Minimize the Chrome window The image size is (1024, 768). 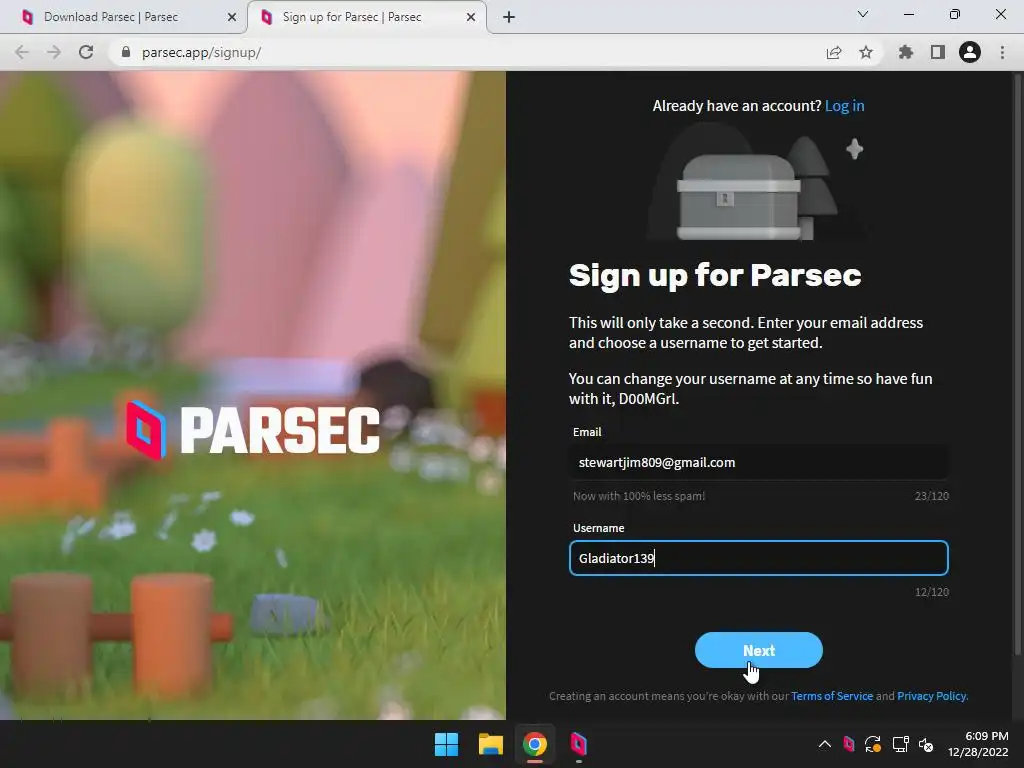pyautogui.click(x=908, y=14)
